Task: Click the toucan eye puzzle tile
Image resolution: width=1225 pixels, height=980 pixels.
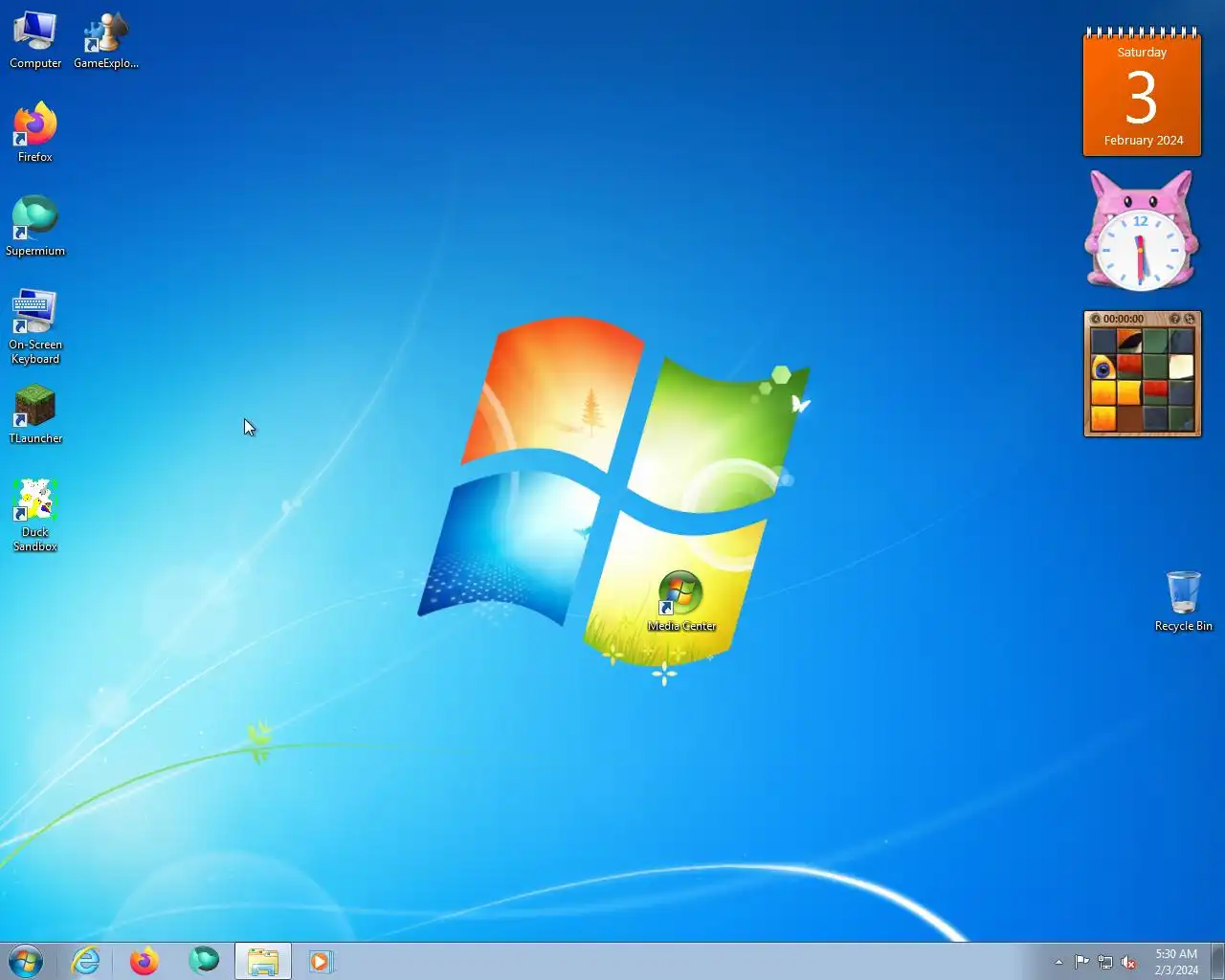Action: (x=1103, y=367)
